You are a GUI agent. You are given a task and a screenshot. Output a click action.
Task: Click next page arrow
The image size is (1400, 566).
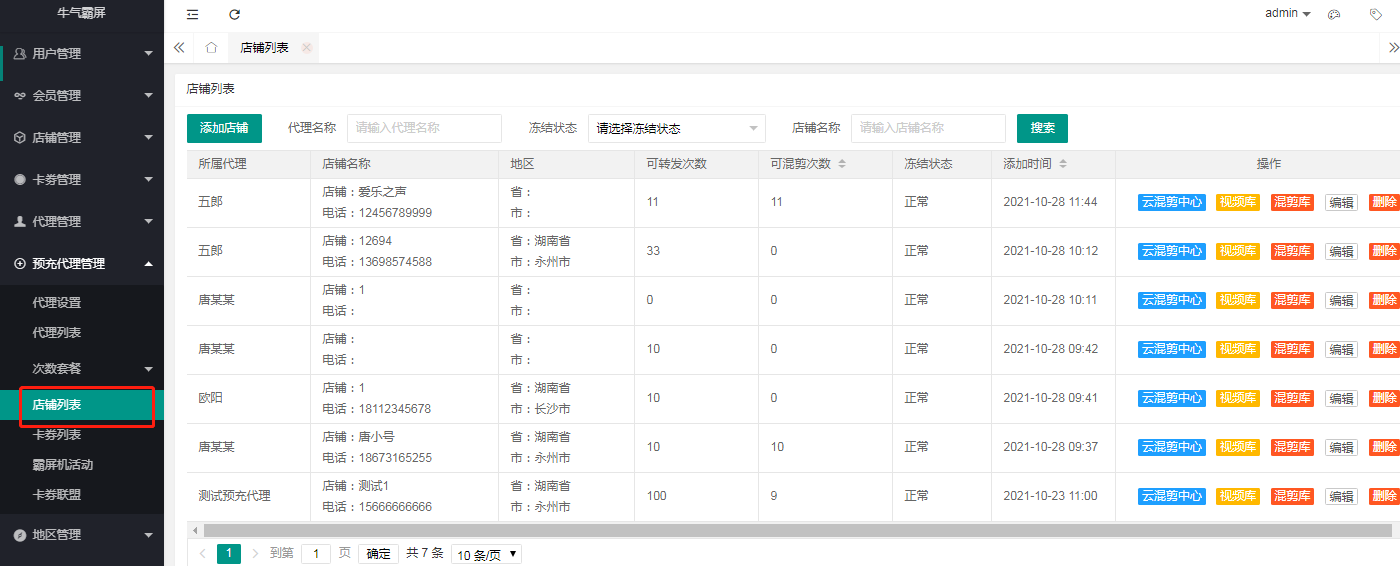coord(255,553)
